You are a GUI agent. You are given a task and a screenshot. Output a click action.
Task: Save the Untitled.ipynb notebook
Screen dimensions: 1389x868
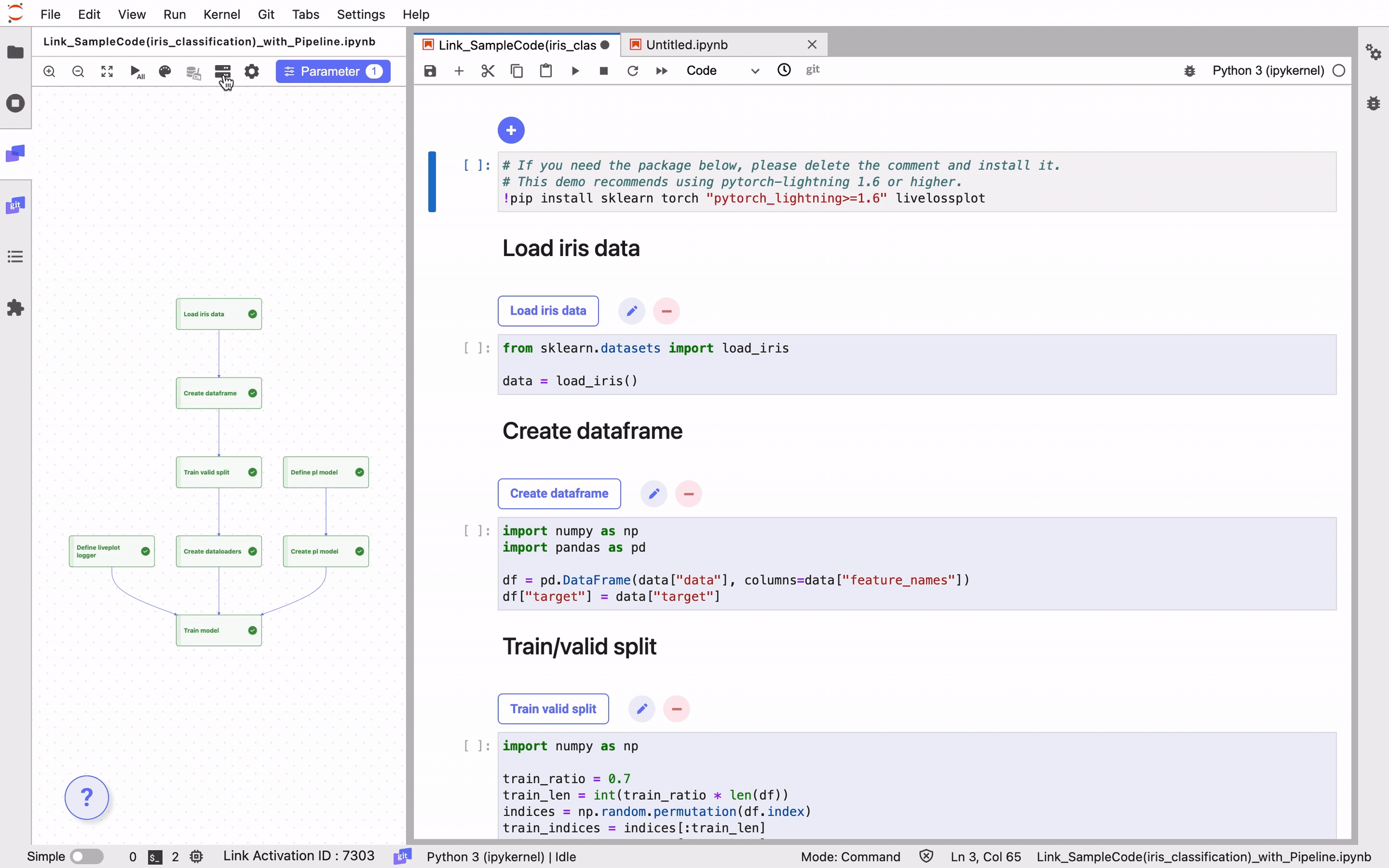429,70
